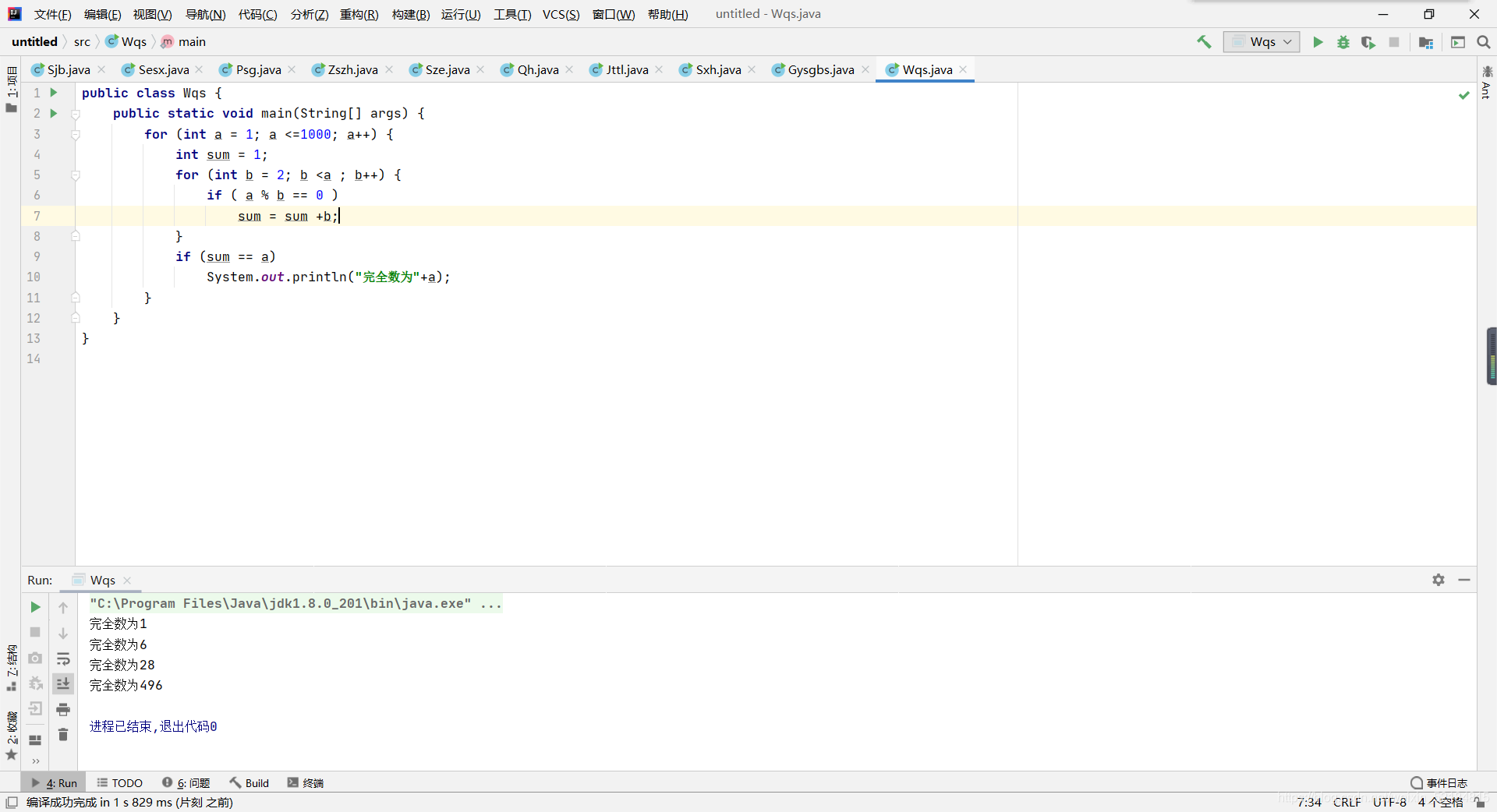Open Project Structure icon in toolbar
Image resolution: width=1497 pixels, height=812 pixels.
1426,42
